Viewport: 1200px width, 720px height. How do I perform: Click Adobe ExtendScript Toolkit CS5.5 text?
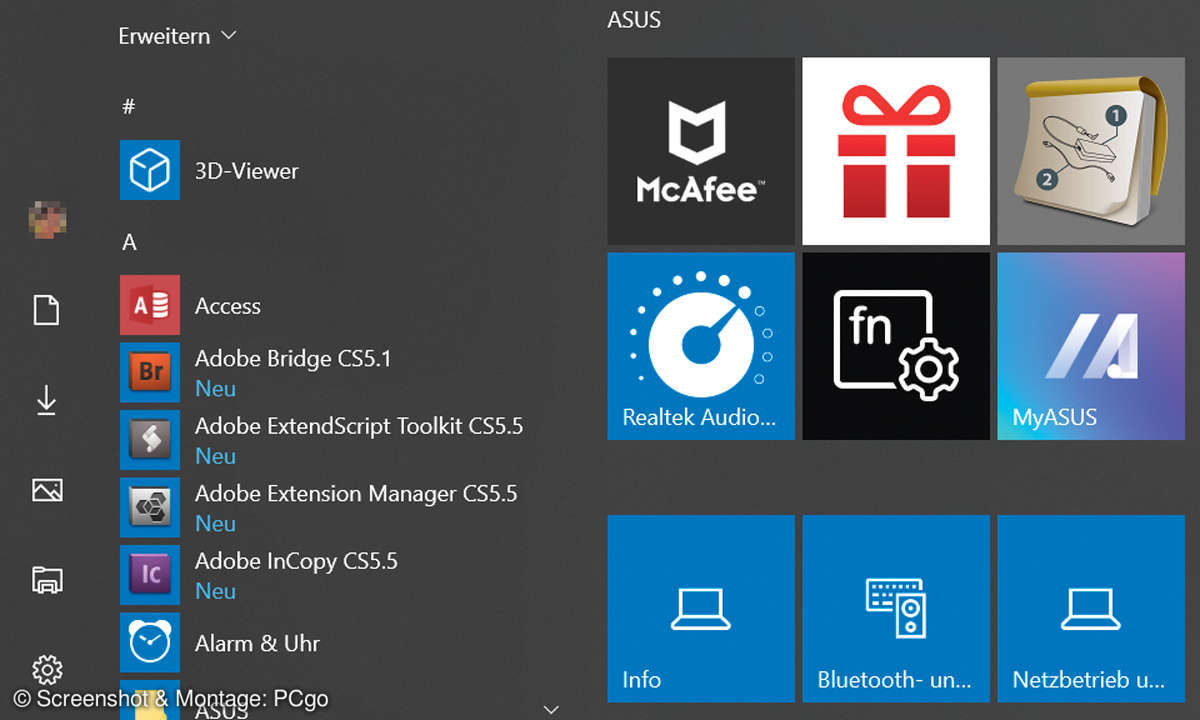click(x=359, y=426)
